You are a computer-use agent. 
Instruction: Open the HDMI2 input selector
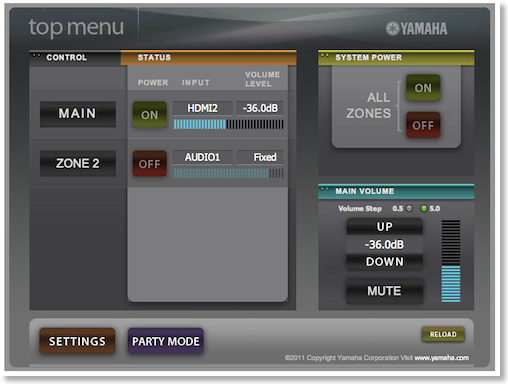202,108
